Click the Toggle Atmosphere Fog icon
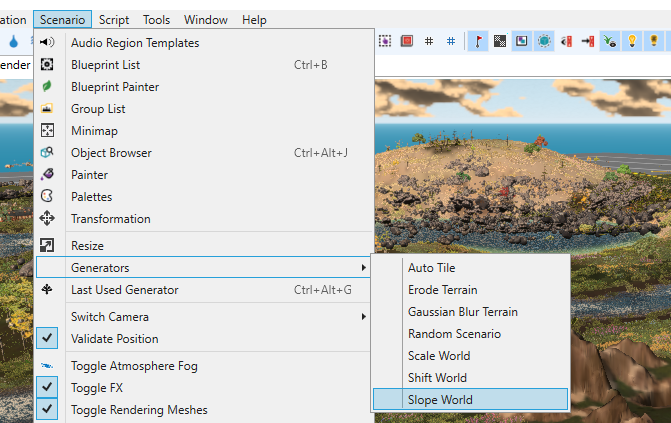Viewport: 671px width, 423px height. pyautogui.click(x=47, y=366)
